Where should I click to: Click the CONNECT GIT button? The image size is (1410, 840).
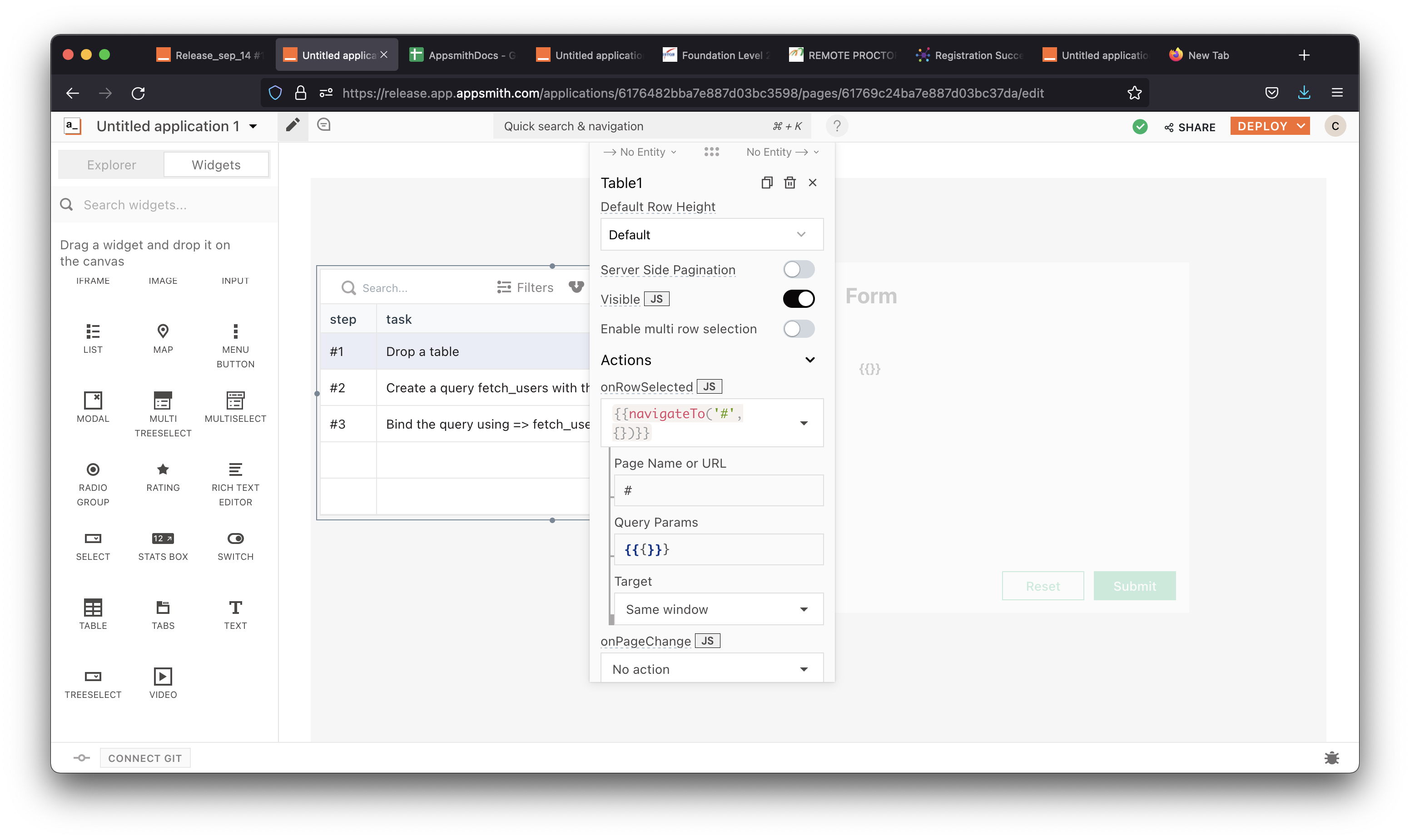pos(145,758)
